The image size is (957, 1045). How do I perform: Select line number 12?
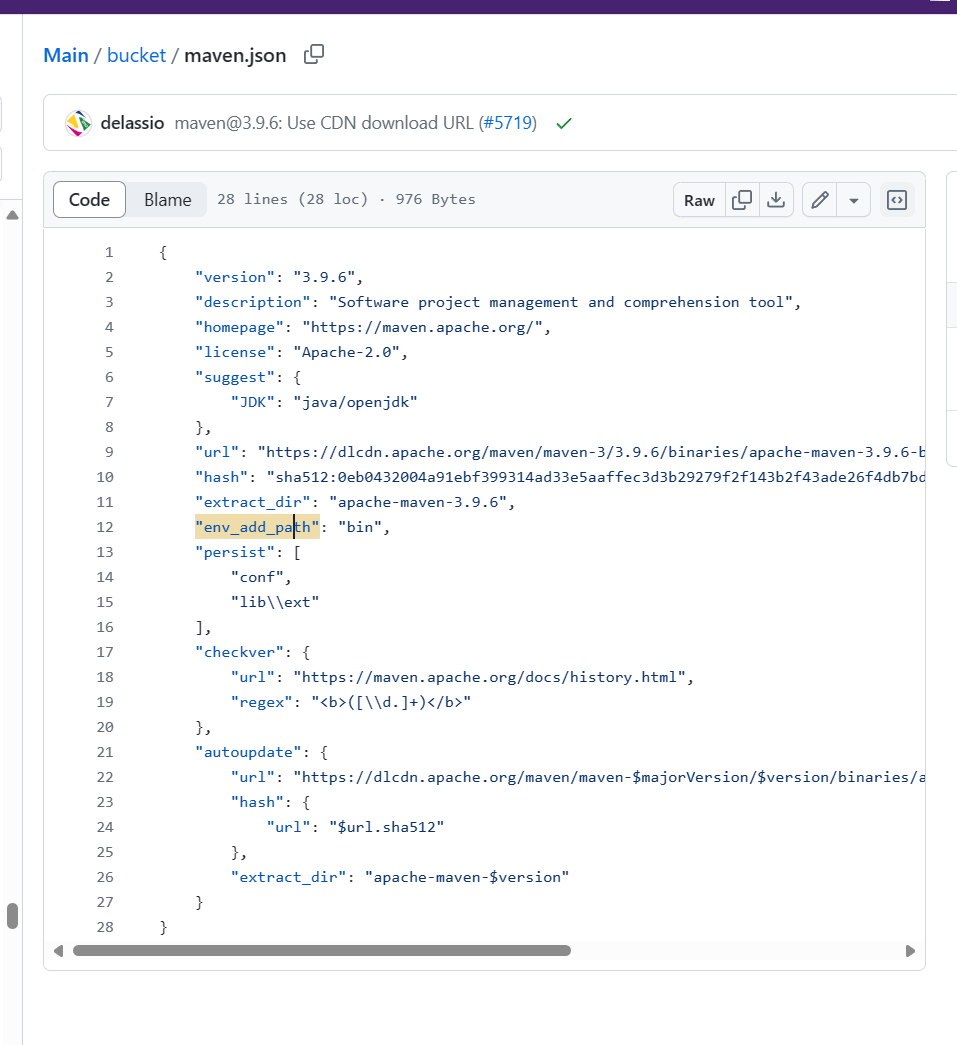tap(105, 527)
